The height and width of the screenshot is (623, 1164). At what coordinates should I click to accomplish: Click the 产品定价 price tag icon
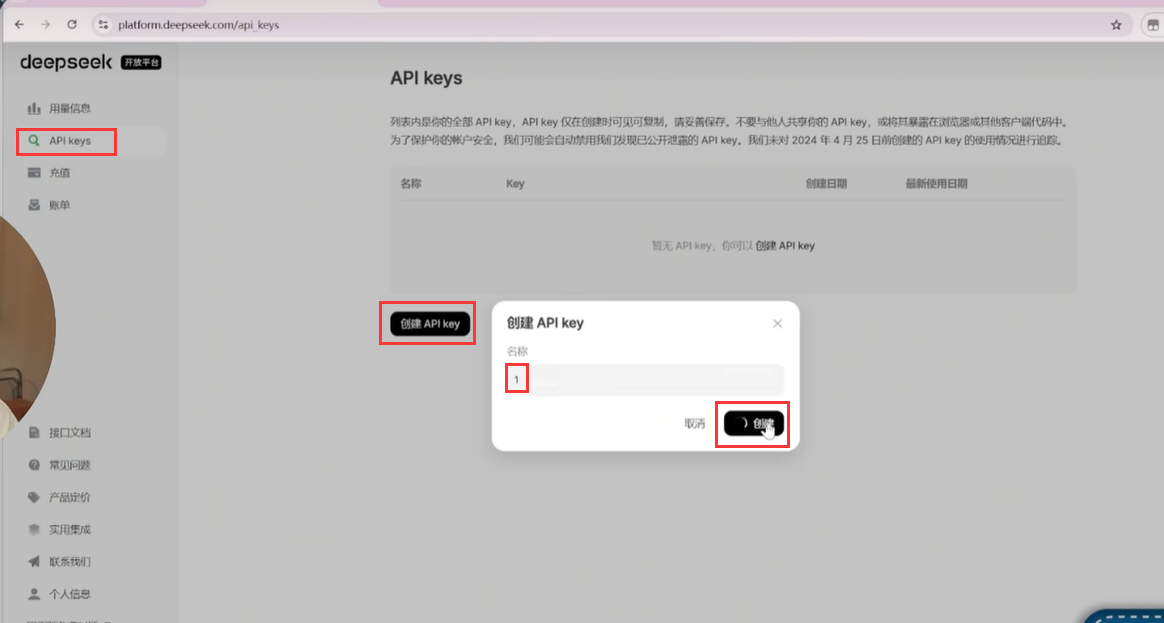33,498
